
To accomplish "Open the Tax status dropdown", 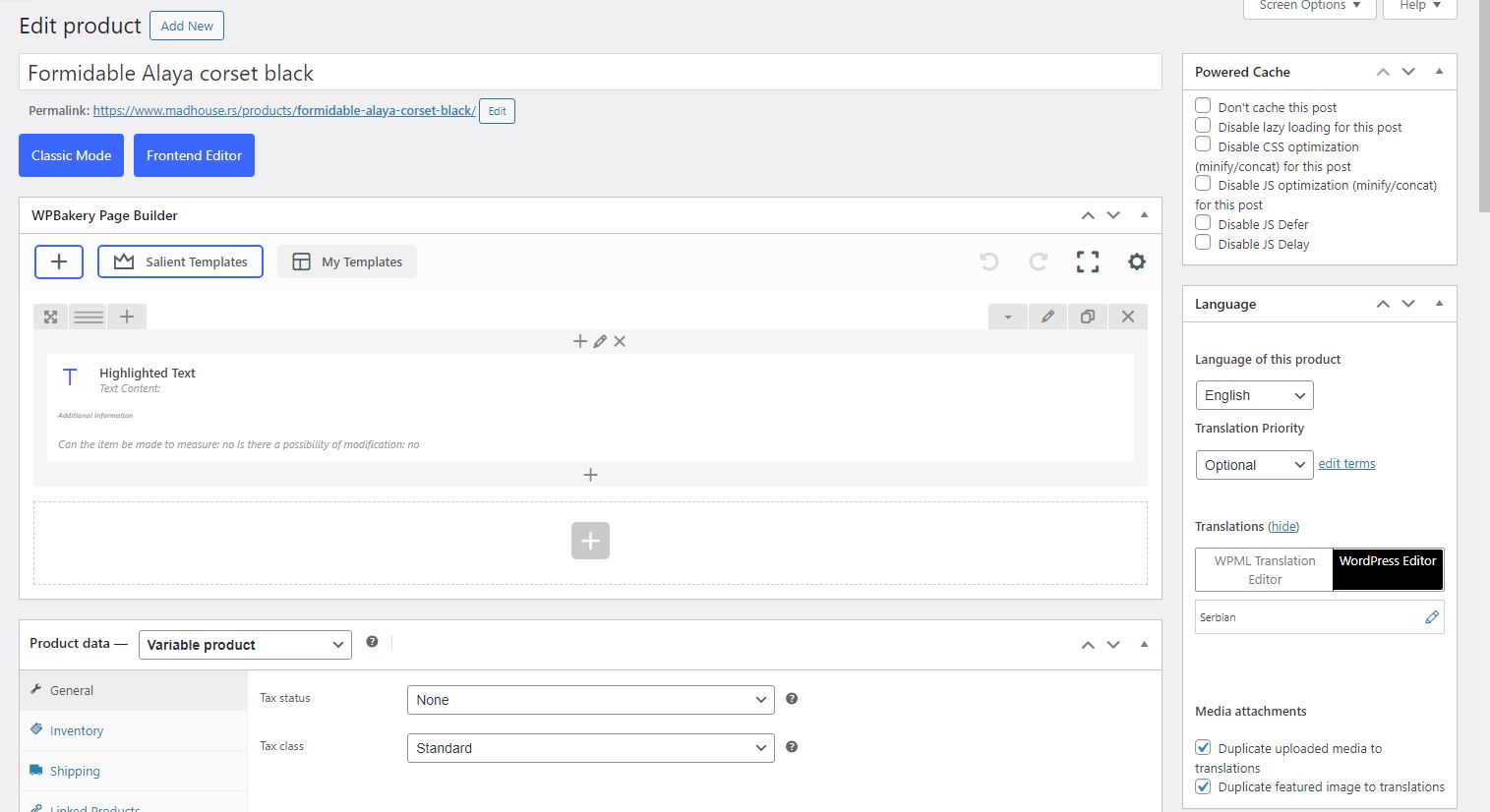I will [x=590, y=700].
